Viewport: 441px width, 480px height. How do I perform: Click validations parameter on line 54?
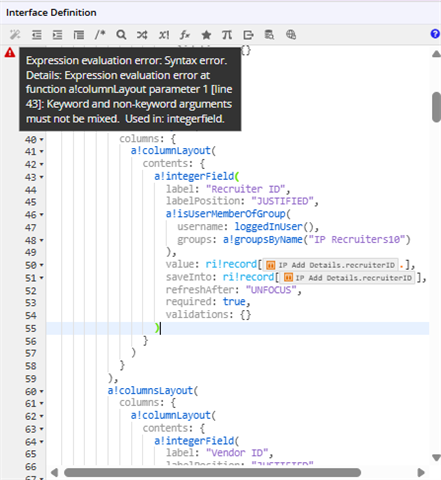click(x=197, y=314)
